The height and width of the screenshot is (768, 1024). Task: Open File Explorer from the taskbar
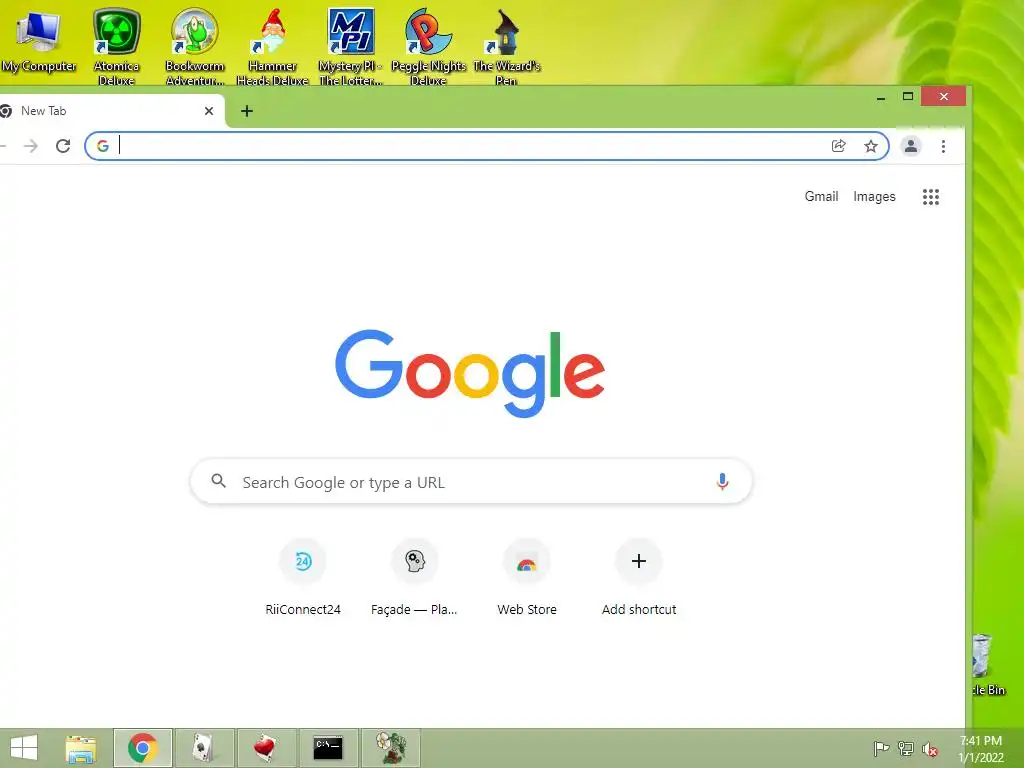(x=80, y=748)
